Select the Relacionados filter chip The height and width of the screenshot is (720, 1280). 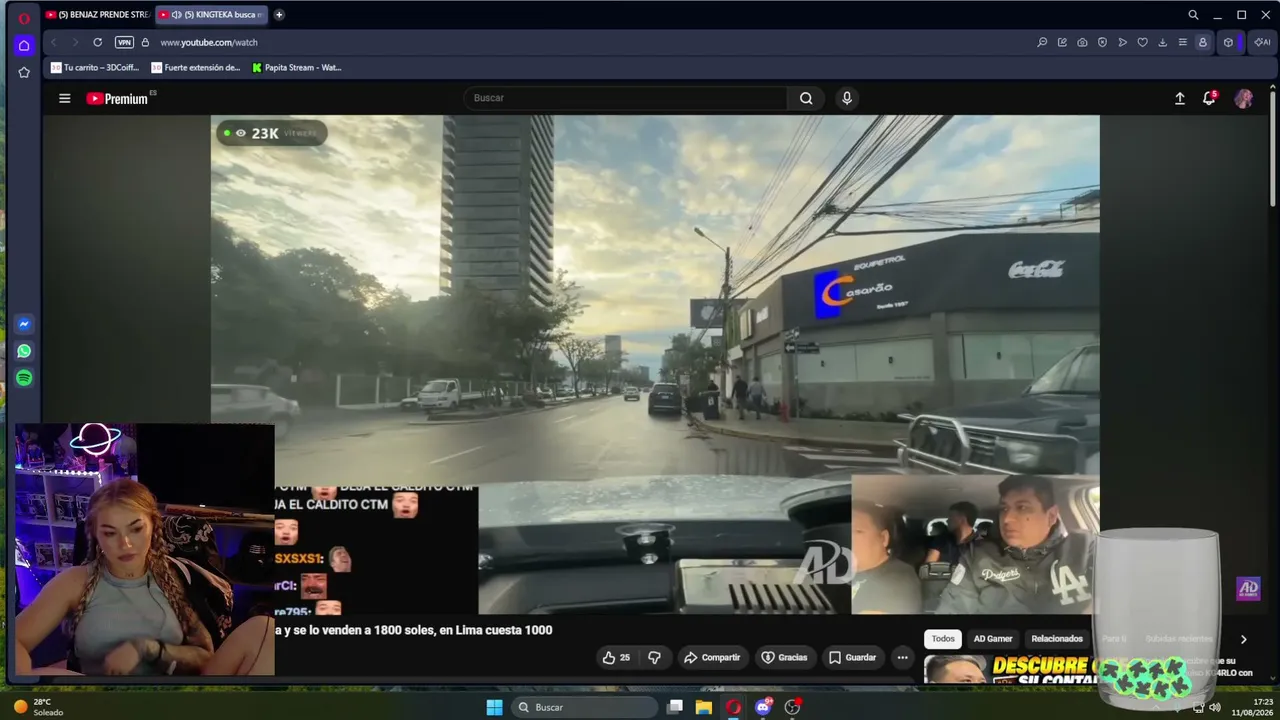click(x=1057, y=638)
